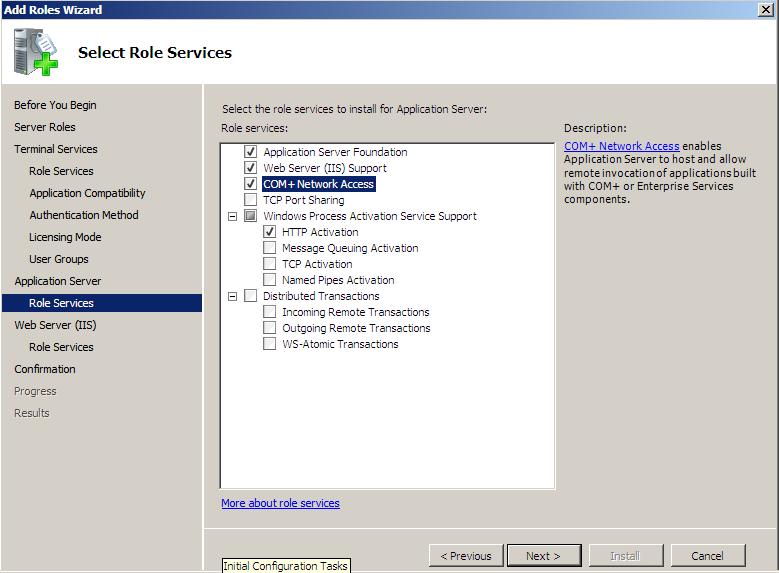Open User Groups step

[59, 259]
